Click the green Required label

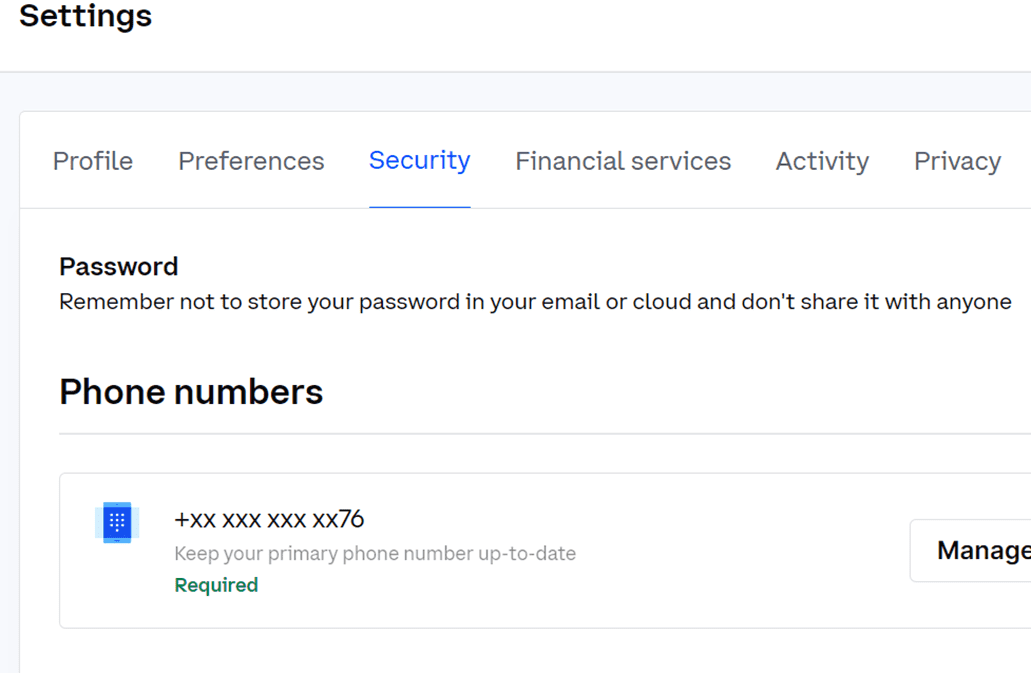pyautogui.click(x=216, y=585)
